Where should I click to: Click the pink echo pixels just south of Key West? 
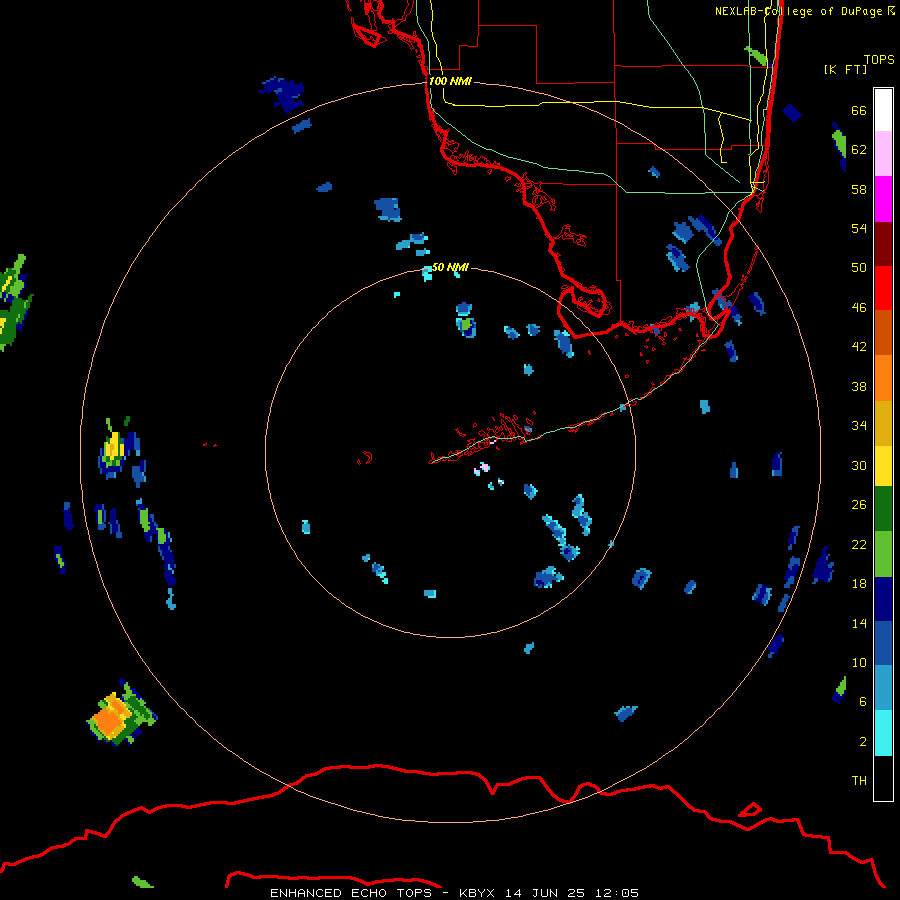pyautogui.click(x=483, y=468)
